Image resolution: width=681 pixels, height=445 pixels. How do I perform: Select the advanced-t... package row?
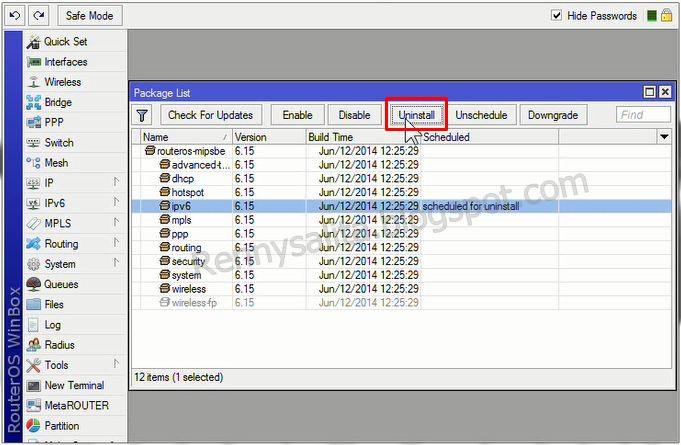[402, 165]
